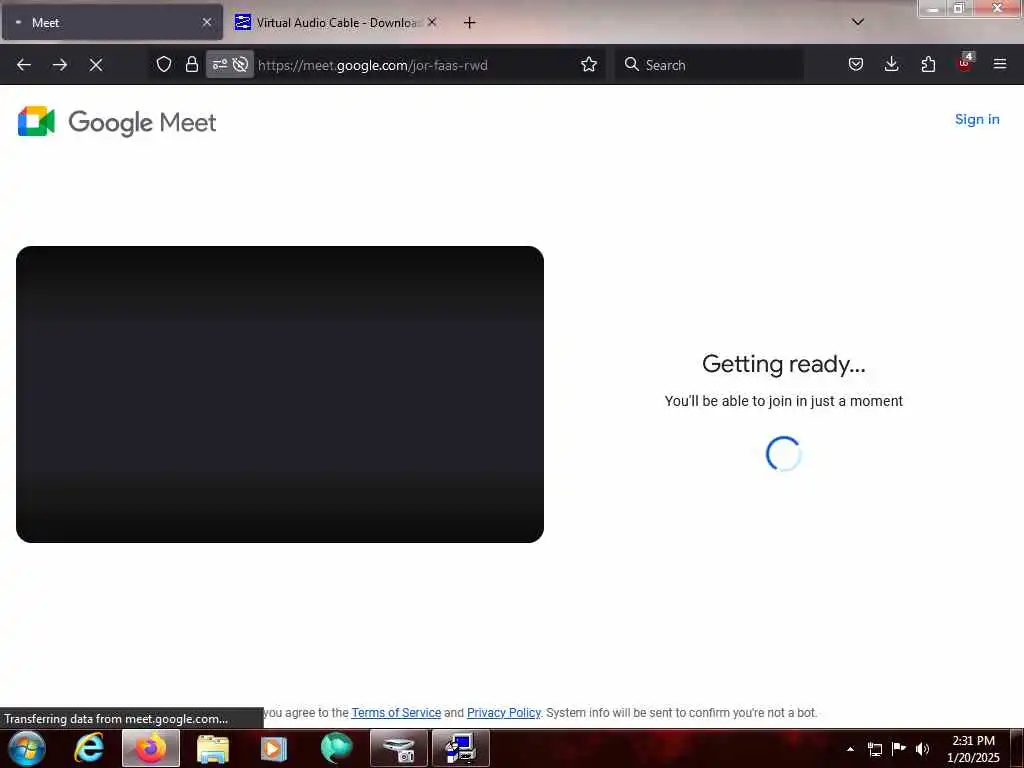Viewport: 1024px width, 768px height.
Task: Click the 'Getting ready...' heading
Action: coord(784,364)
